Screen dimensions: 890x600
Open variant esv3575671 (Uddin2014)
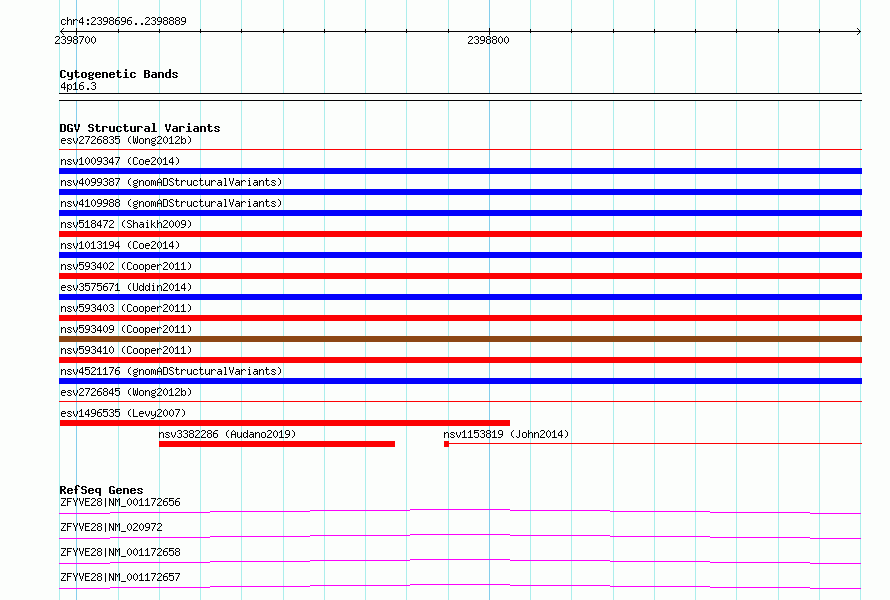tap(126, 287)
